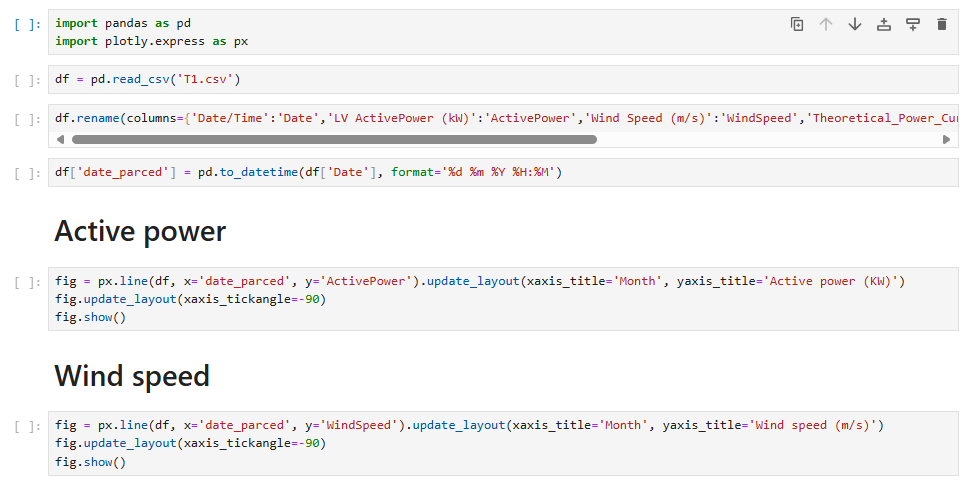The height and width of the screenshot is (486, 968).
Task: Focus the pd.read_csv('T1.csv') code cell
Action: (503, 79)
